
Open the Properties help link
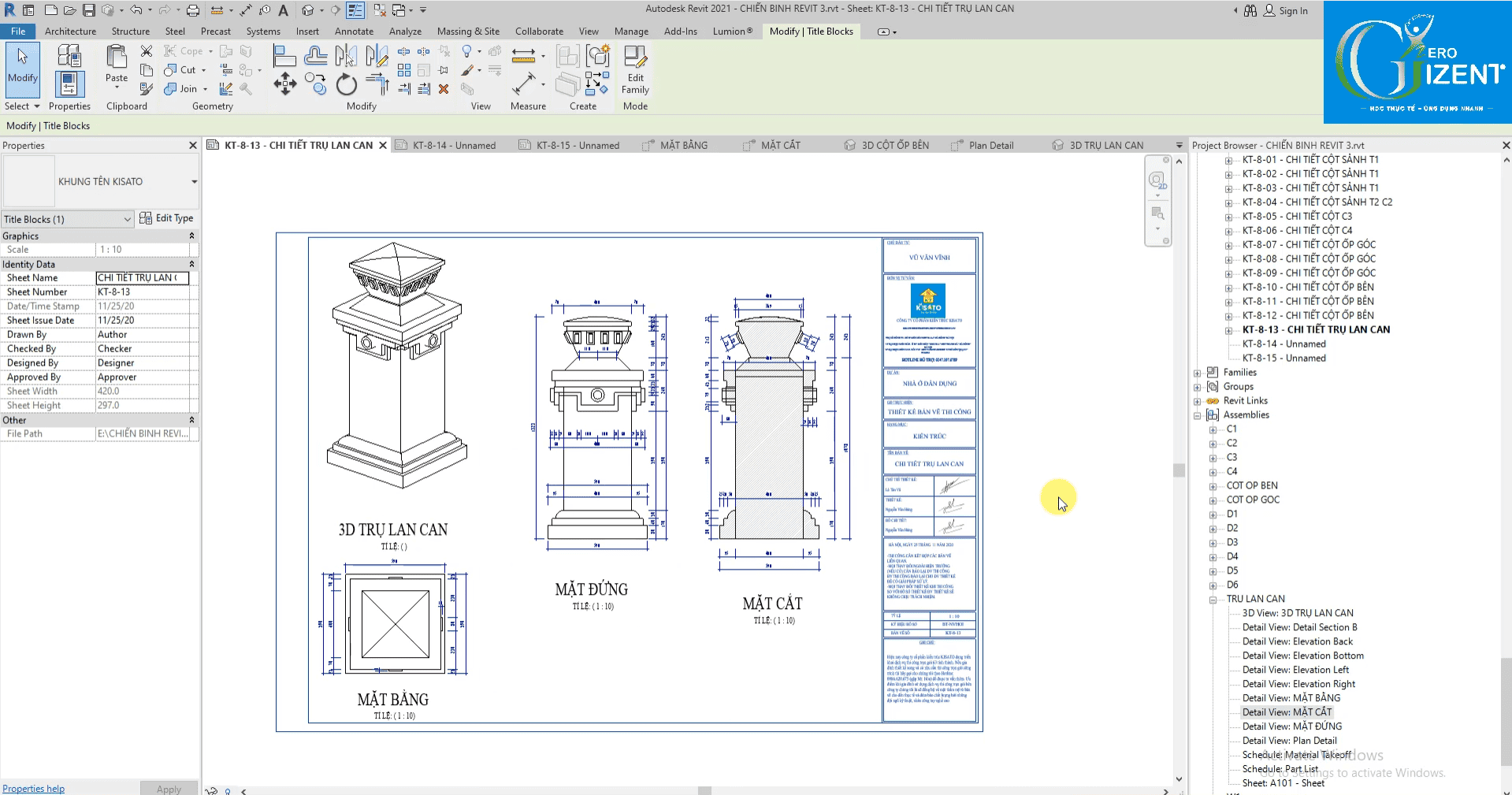33,789
